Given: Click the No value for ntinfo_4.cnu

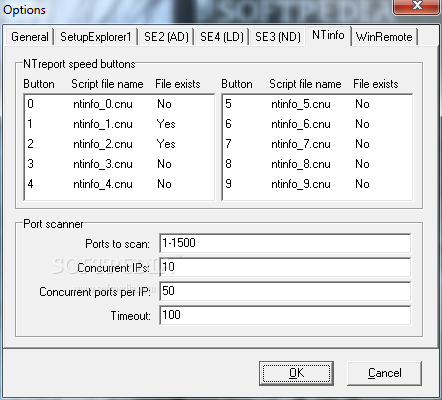Looking at the screenshot, I should (164, 184).
